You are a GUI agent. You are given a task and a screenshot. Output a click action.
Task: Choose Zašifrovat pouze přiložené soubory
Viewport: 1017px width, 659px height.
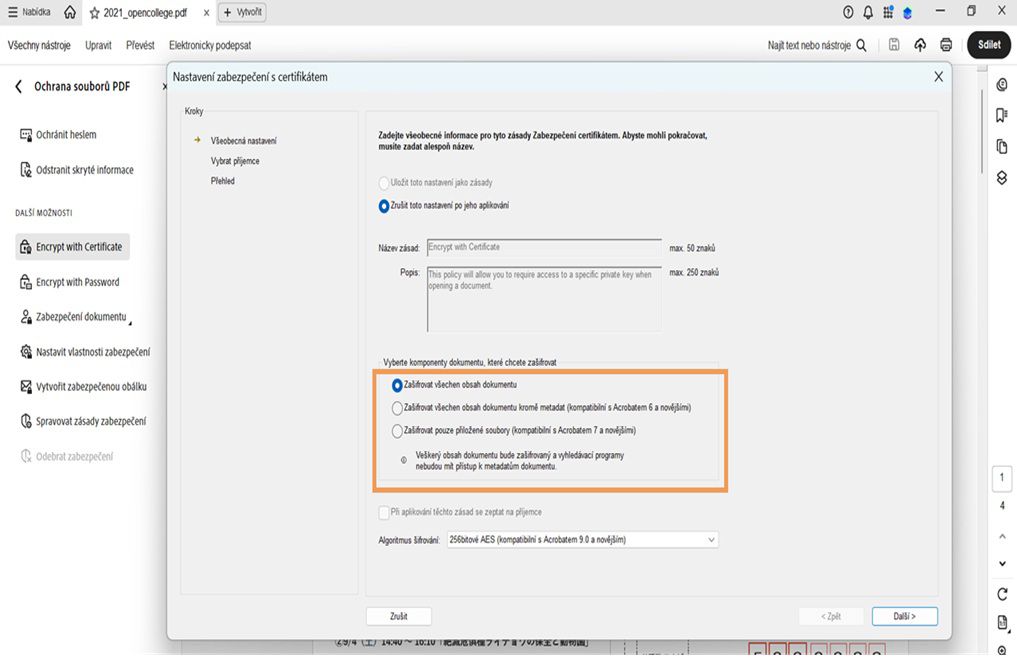(x=397, y=431)
